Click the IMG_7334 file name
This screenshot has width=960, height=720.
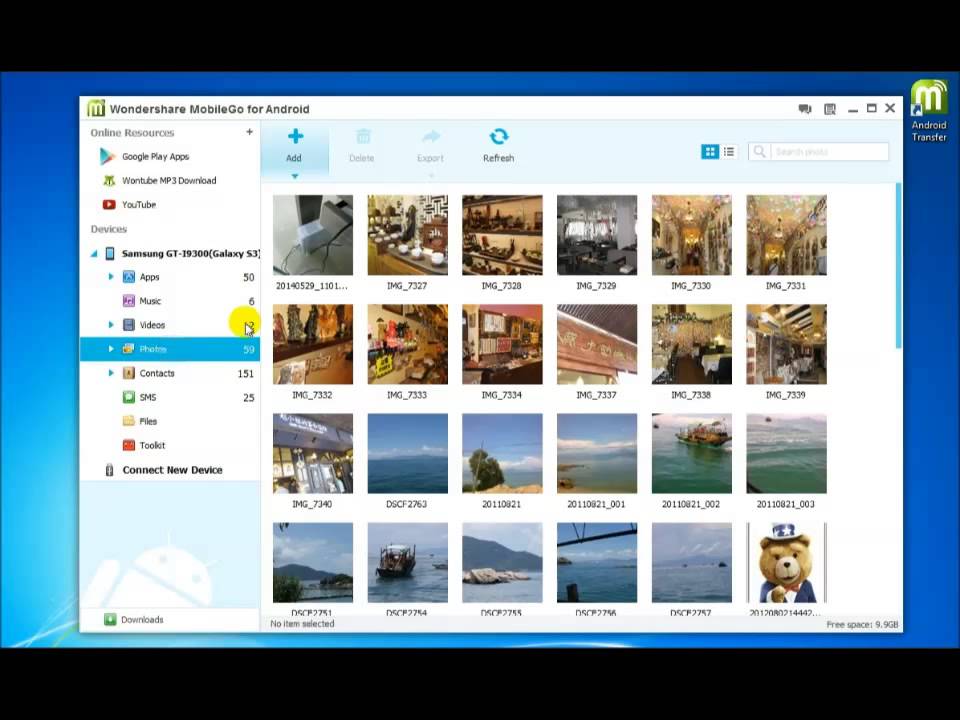tap(501, 396)
